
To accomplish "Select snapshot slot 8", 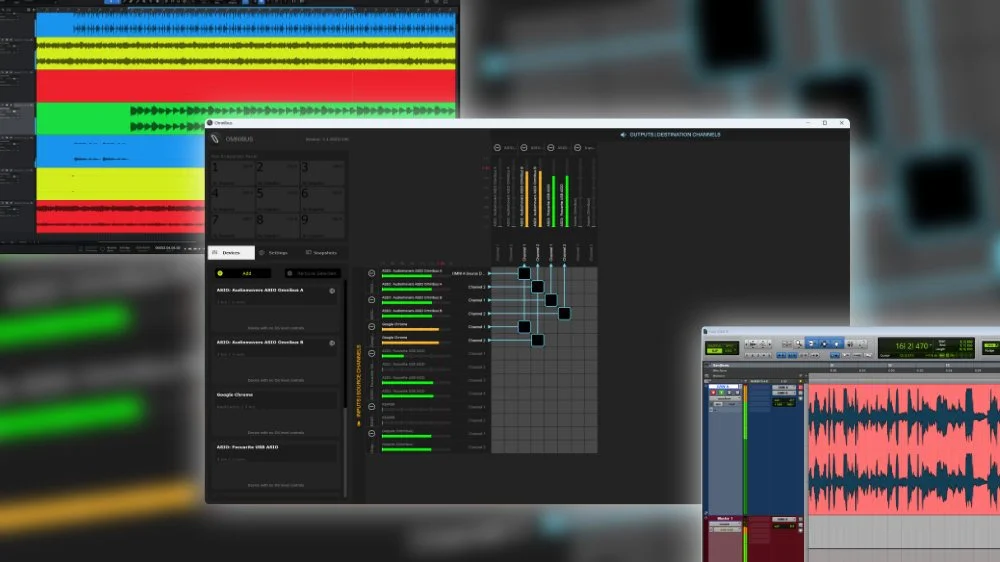I will pyautogui.click(x=277, y=226).
